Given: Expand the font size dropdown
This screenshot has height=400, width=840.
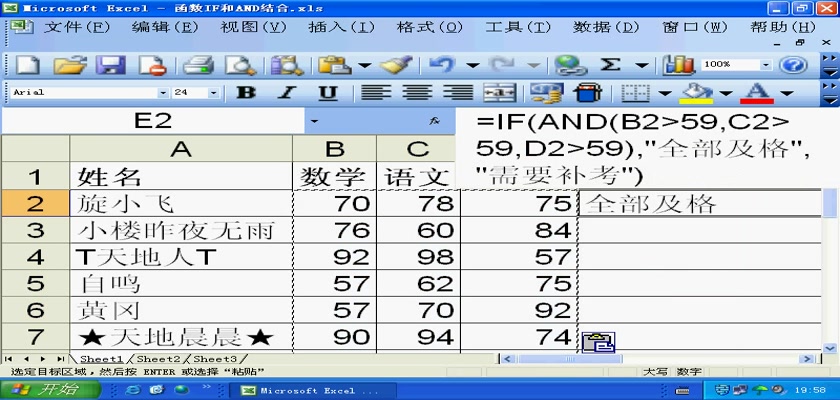Looking at the screenshot, I should [x=212, y=93].
